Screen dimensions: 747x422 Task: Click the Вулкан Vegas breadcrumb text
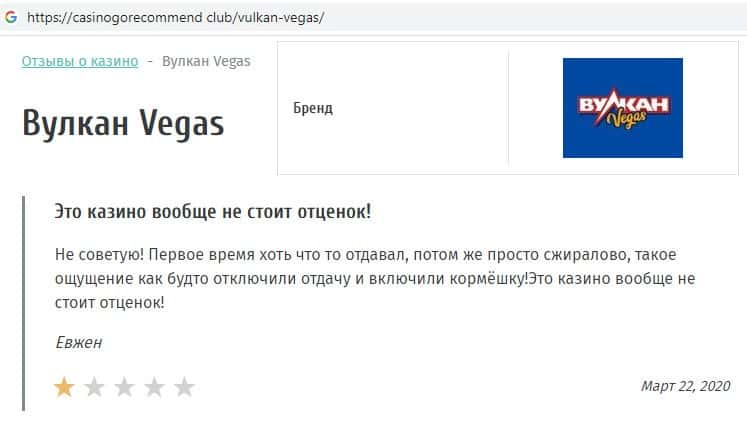pyautogui.click(x=206, y=61)
